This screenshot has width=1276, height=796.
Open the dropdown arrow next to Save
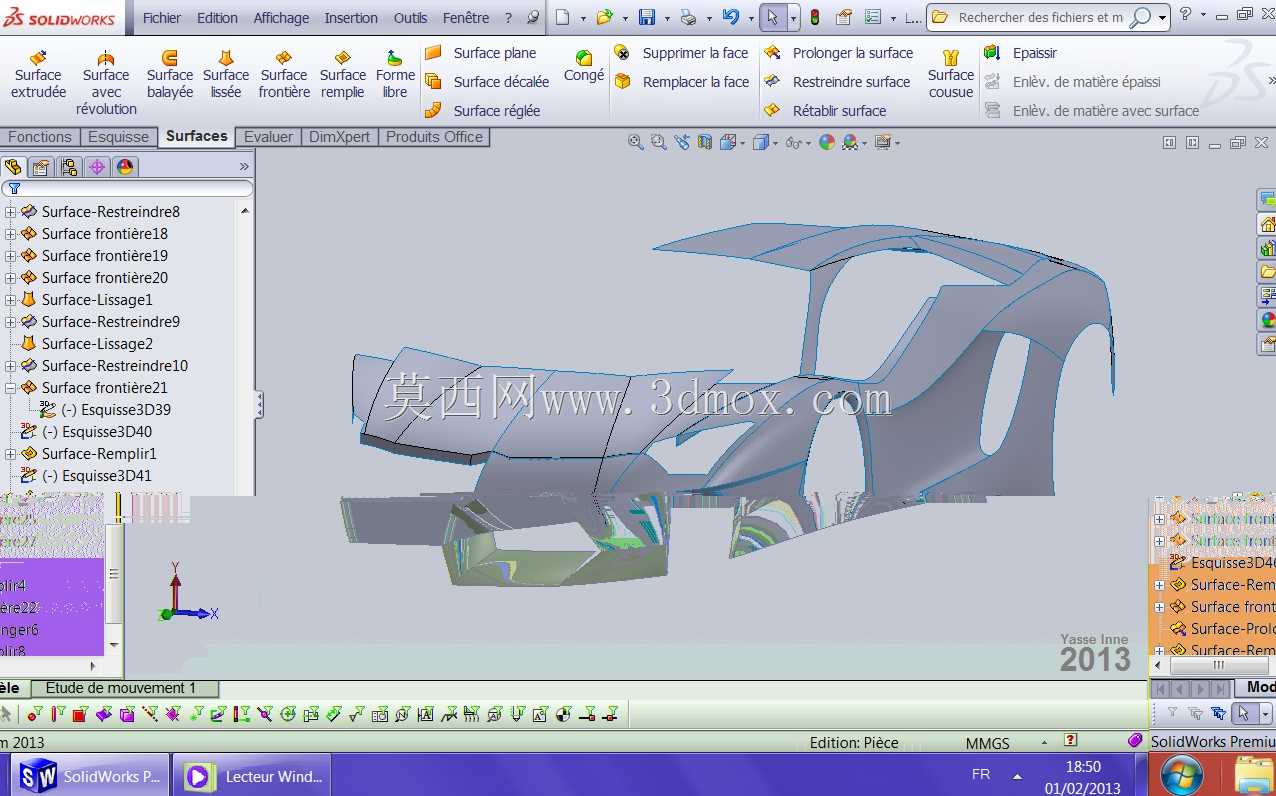(x=667, y=18)
